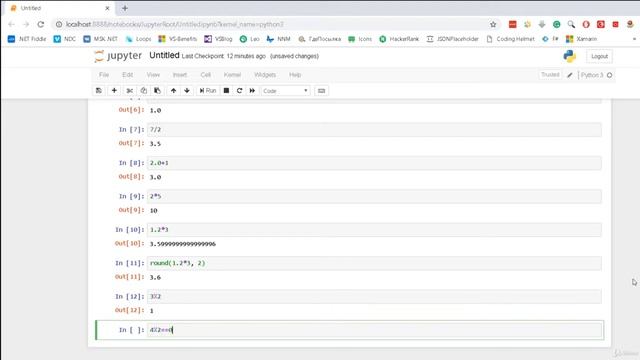This screenshot has width=640, height=360.
Task: Open the Kernel menu
Action: point(232,75)
